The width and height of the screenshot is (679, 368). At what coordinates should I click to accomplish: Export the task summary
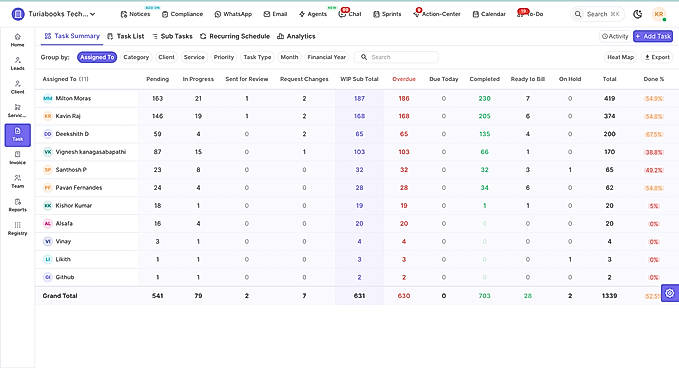(657, 57)
